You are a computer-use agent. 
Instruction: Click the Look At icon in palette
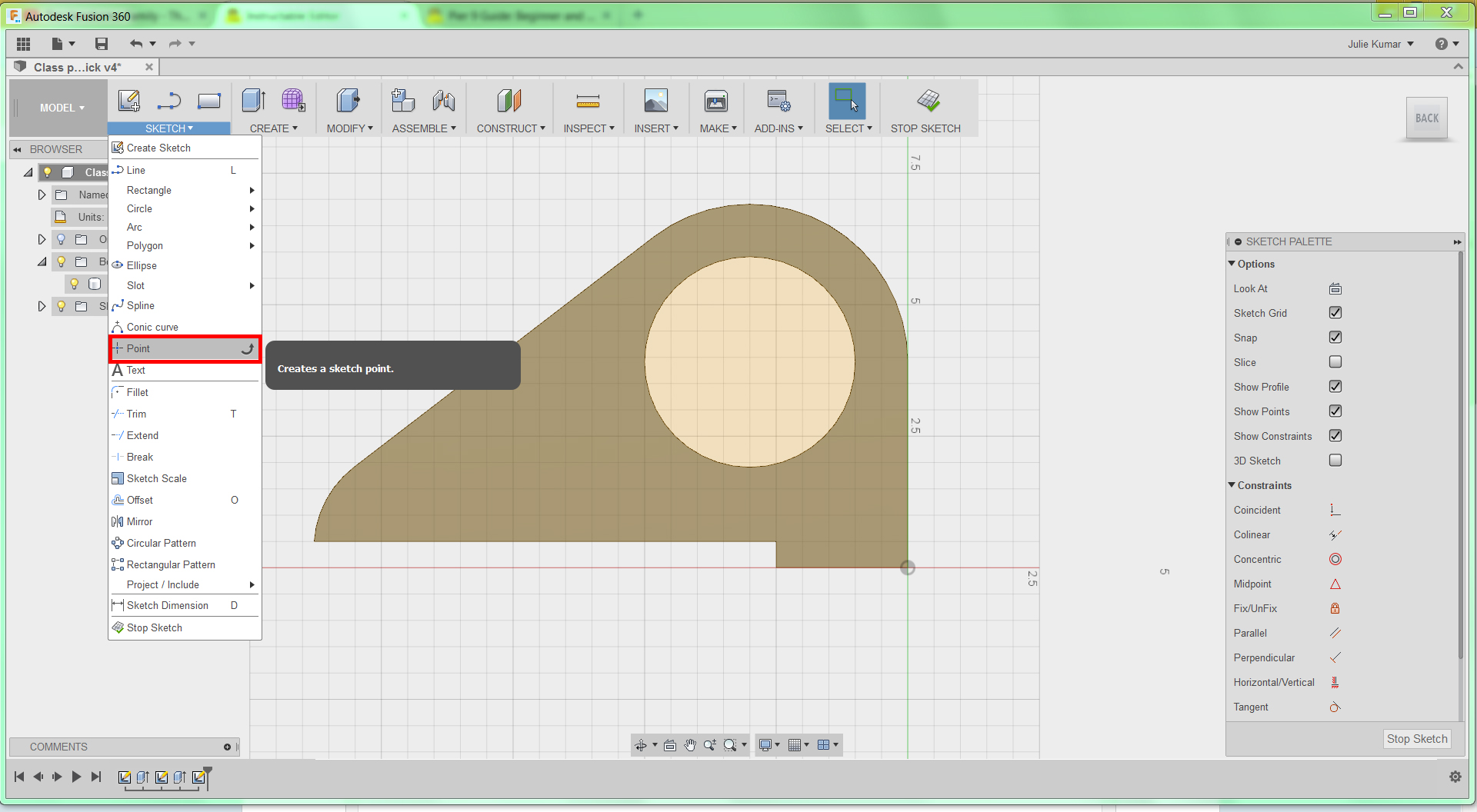tap(1335, 288)
